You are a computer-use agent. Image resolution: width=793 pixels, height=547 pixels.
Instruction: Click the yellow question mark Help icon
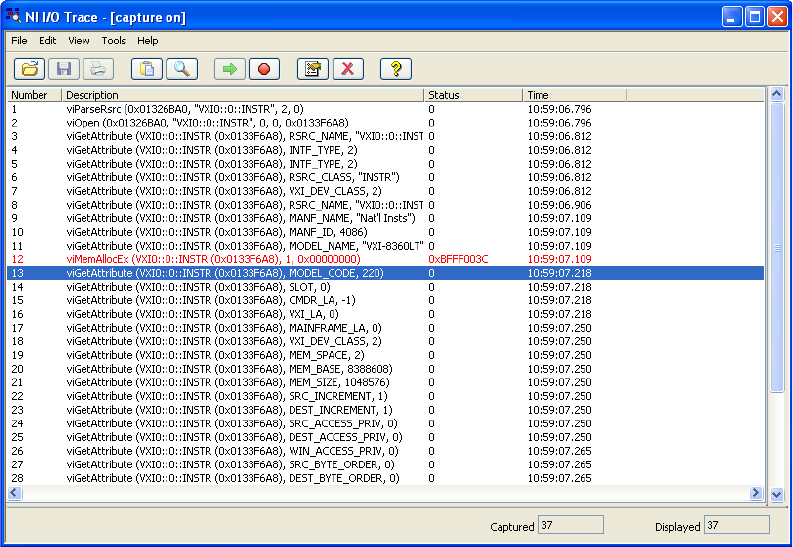396,69
